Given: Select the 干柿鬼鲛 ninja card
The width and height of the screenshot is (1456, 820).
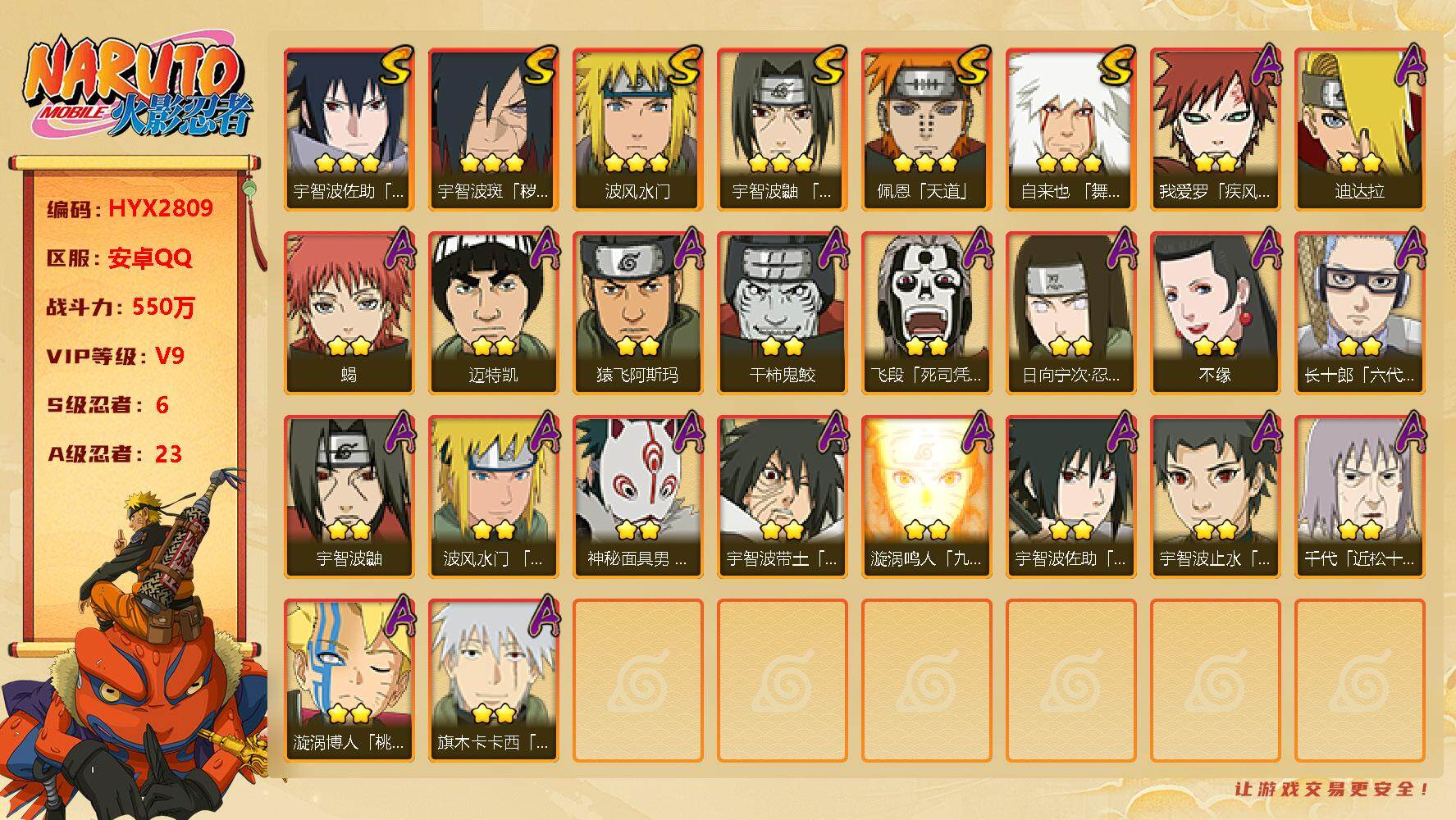Looking at the screenshot, I should click(782, 313).
